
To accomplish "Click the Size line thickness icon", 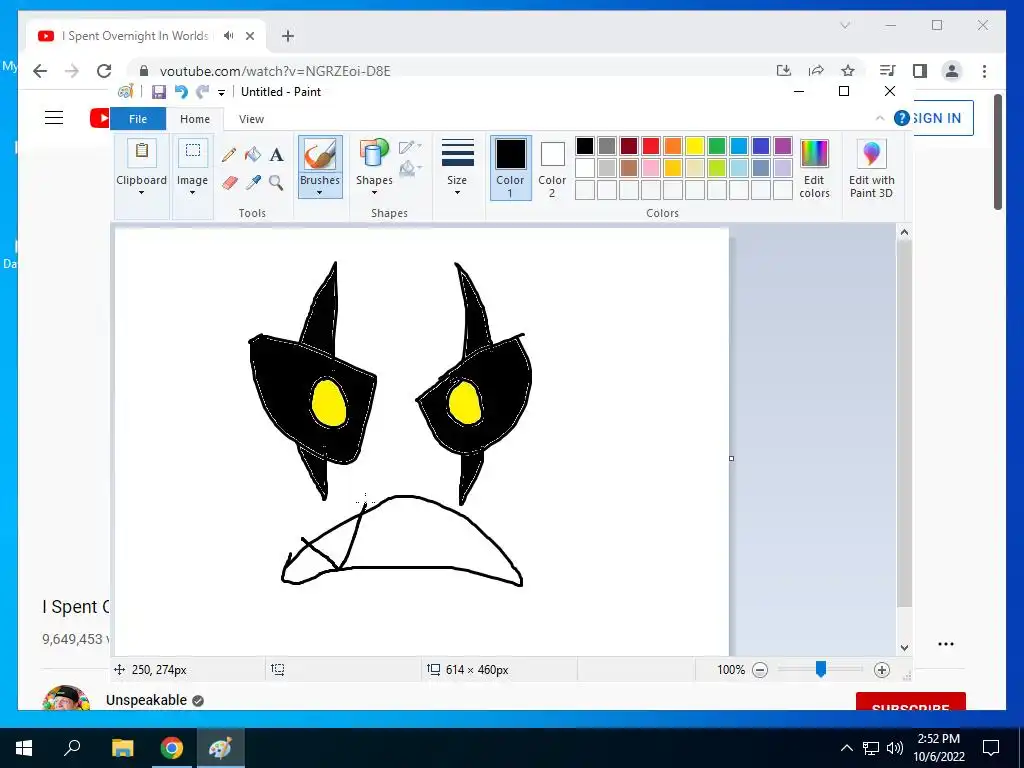I will tap(457, 153).
